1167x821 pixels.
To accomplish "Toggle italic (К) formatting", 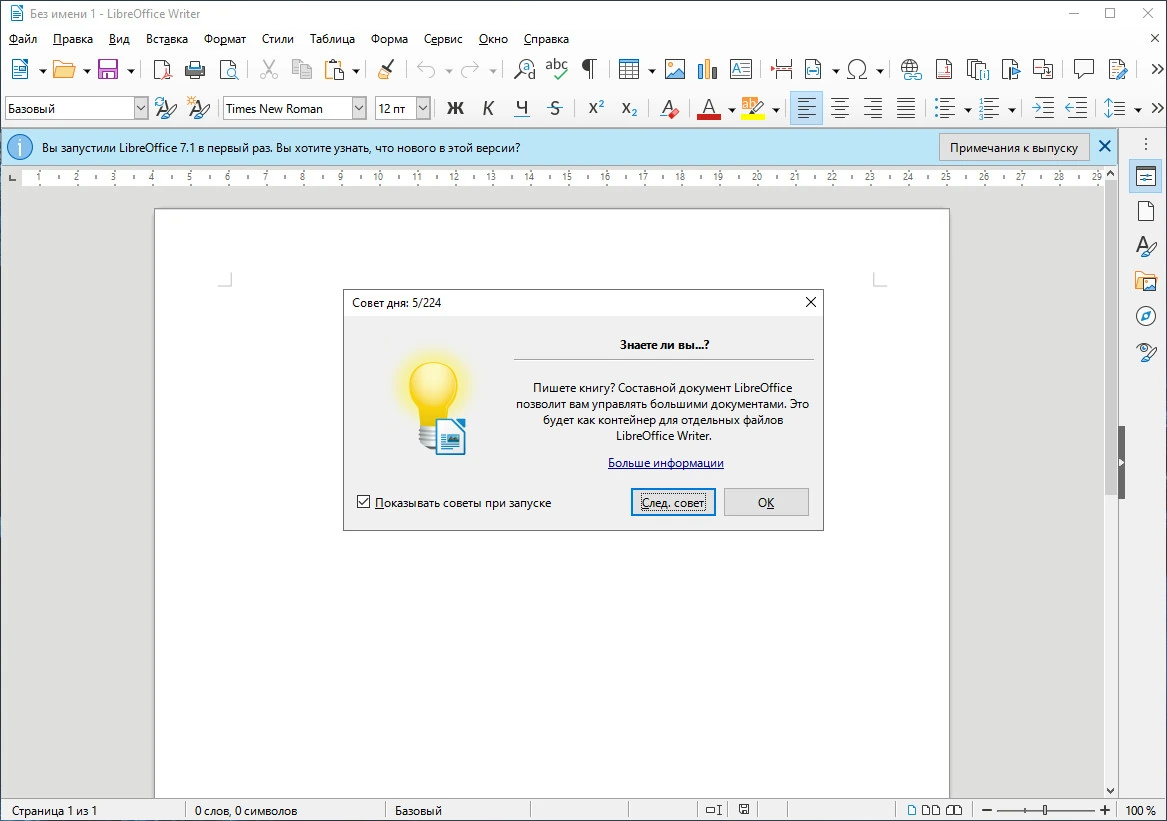I will (488, 109).
